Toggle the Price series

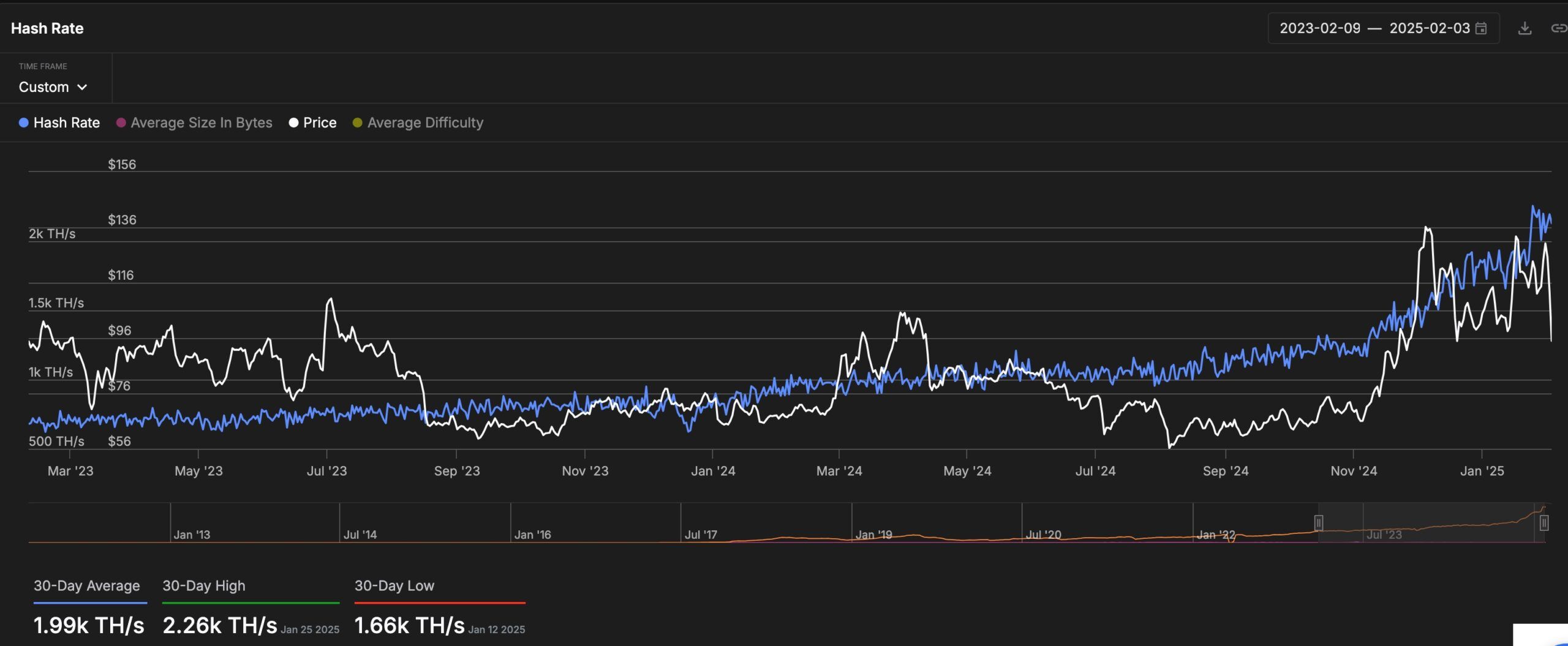tap(312, 122)
